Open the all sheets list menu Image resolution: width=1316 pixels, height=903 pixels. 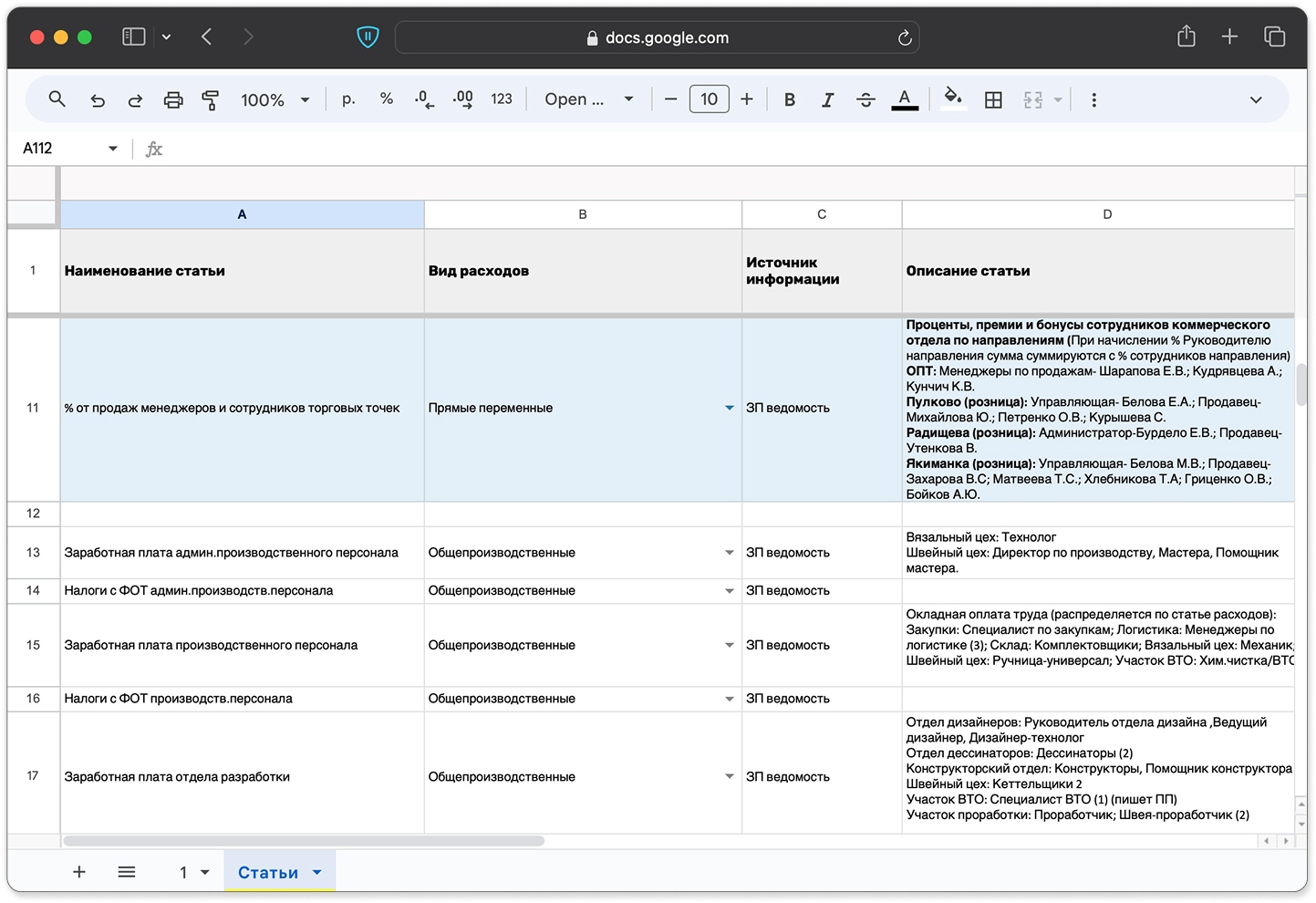[127, 873]
